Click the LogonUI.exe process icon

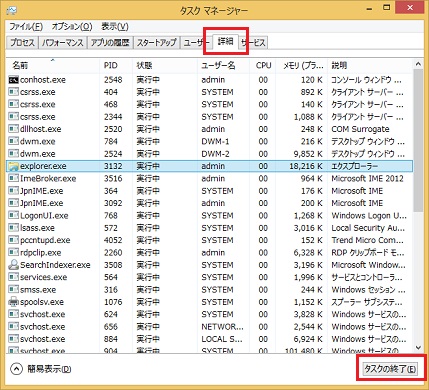click(x=13, y=216)
